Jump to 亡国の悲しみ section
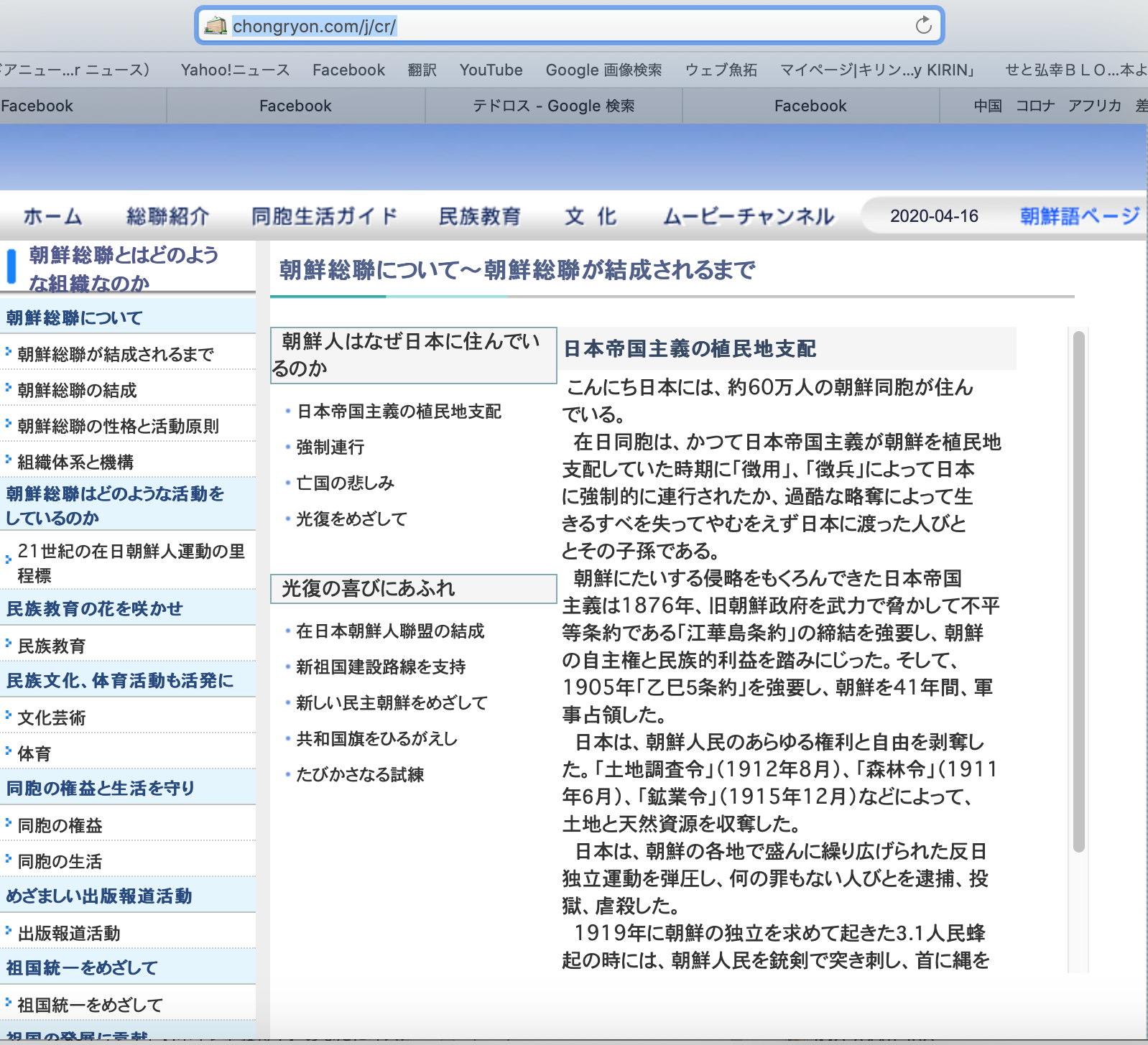 click(346, 483)
